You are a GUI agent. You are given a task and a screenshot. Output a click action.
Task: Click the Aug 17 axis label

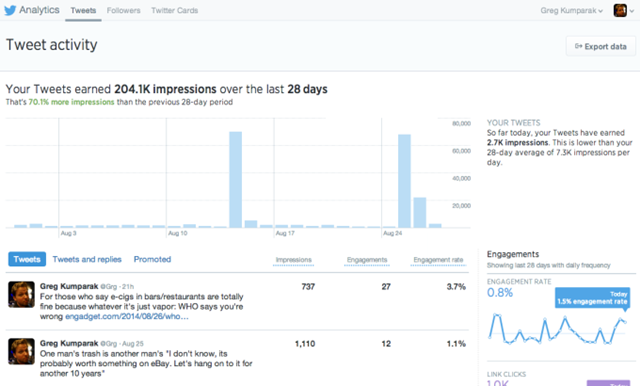[x=285, y=233]
